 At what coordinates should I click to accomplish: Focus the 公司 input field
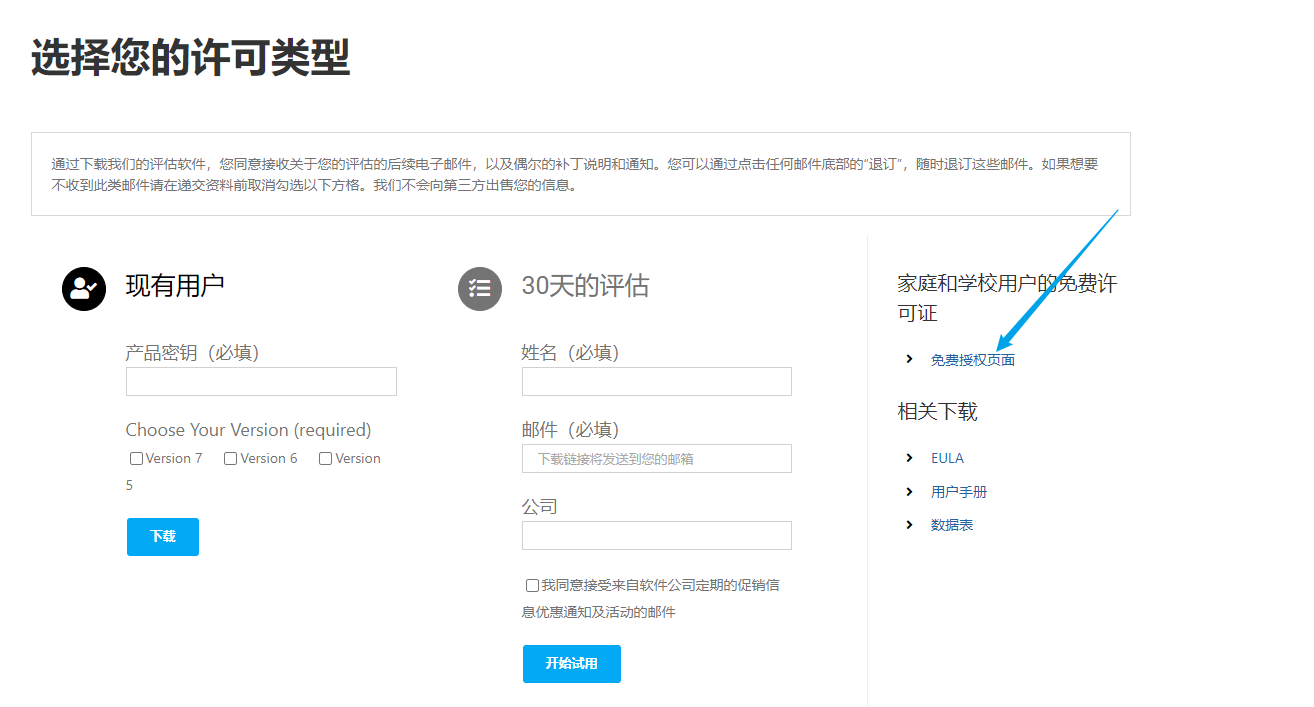coord(656,535)
